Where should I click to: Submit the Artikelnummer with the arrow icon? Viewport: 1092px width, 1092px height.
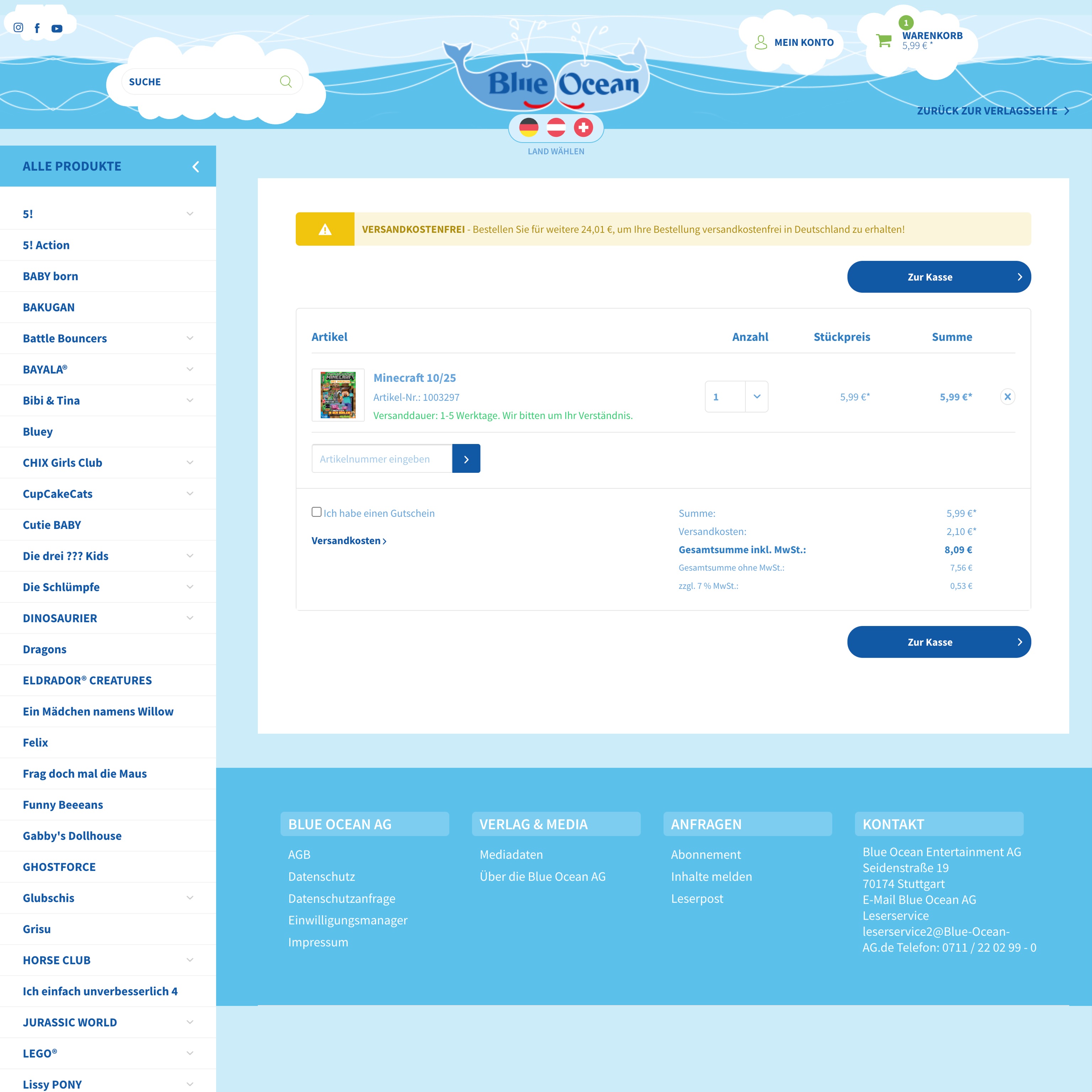point(466,459)
